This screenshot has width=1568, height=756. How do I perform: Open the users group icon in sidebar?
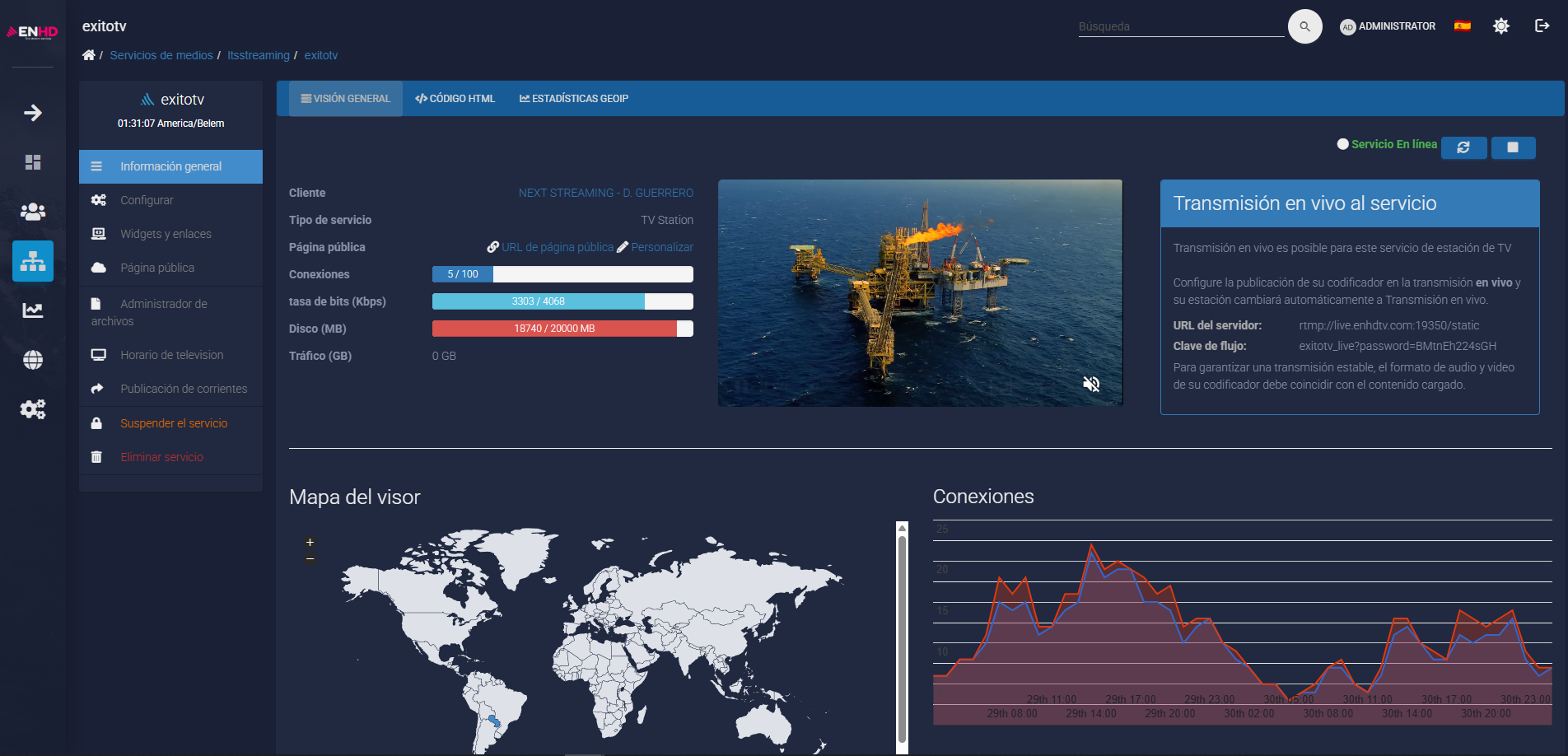33,212
